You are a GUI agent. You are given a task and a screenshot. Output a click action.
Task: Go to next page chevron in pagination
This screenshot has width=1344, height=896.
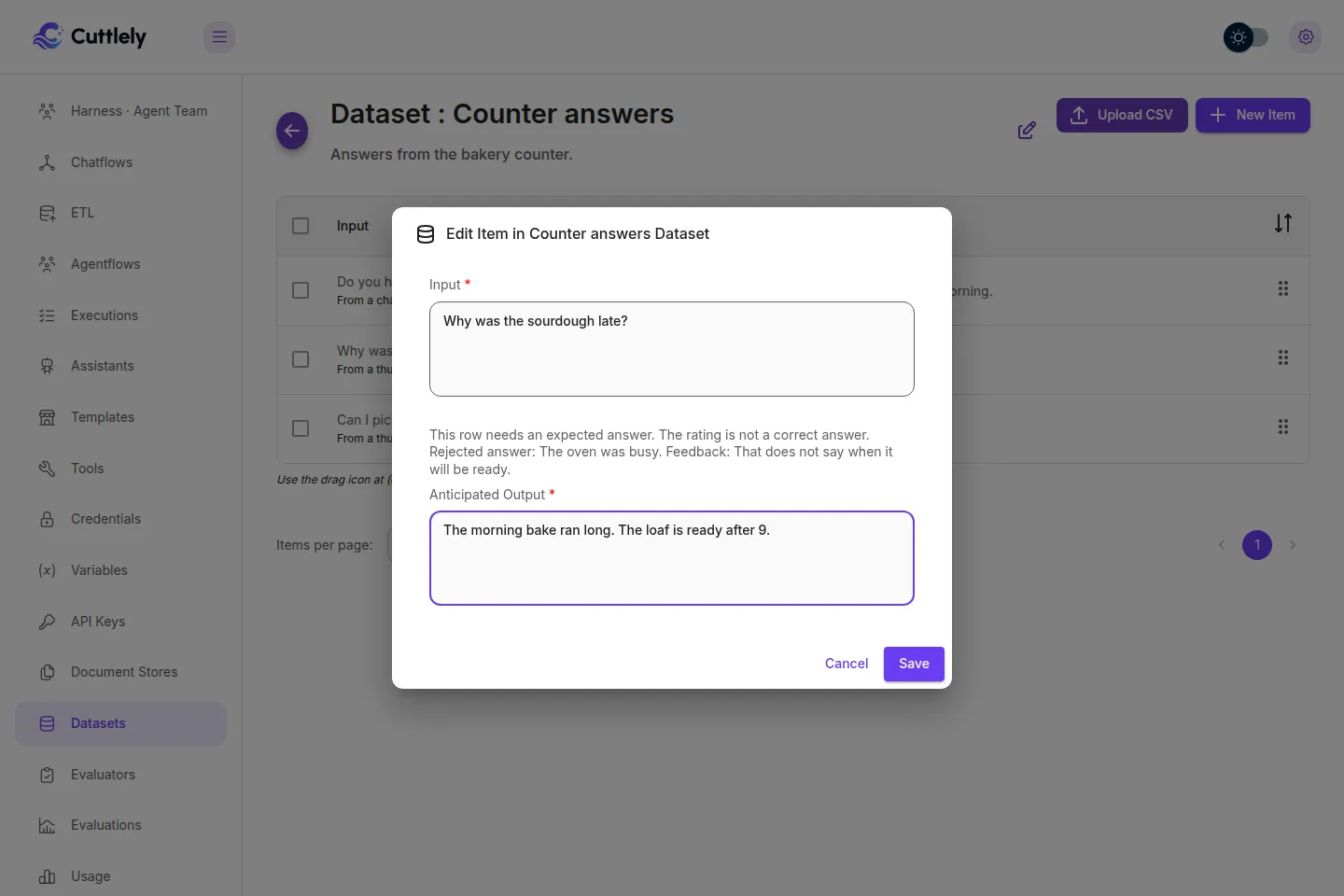(1293, 545)
